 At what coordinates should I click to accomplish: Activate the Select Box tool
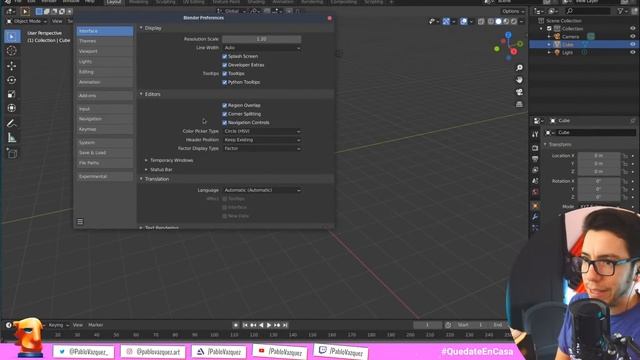coord(11,36)
